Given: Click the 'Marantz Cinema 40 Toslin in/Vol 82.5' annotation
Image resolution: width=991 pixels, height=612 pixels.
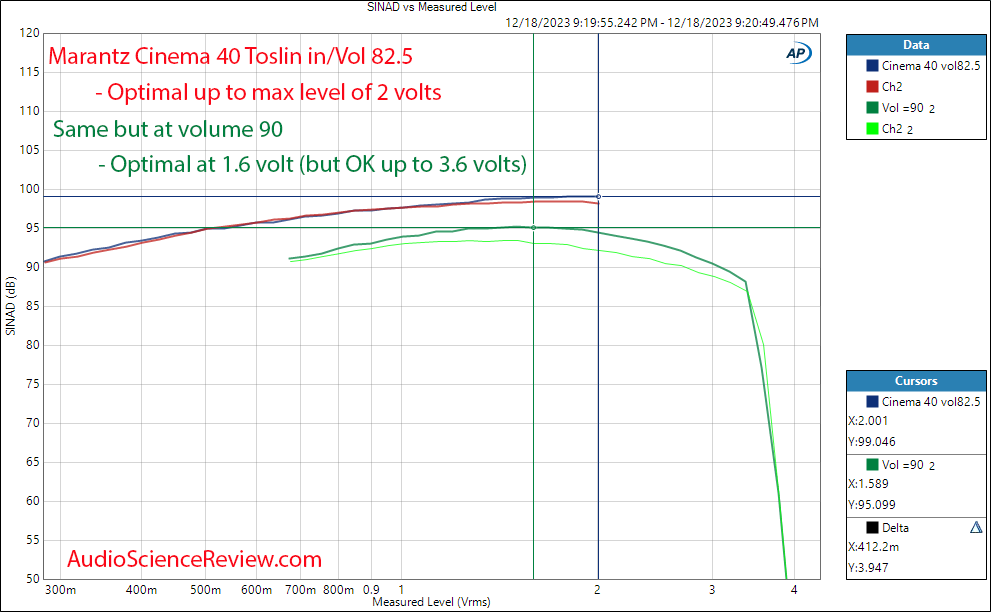Looking at the screenshot, I should (x=231, y=56).
